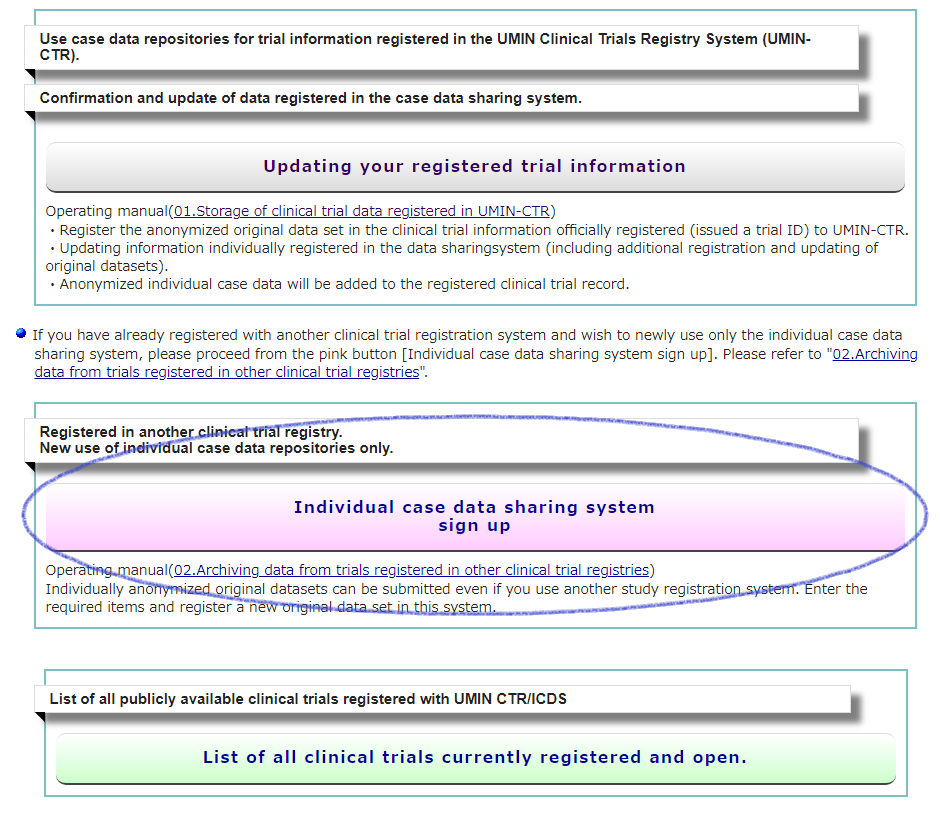Click the 'Use case data repositories' header banner
940x814 pixels.
tap(440, 47)
